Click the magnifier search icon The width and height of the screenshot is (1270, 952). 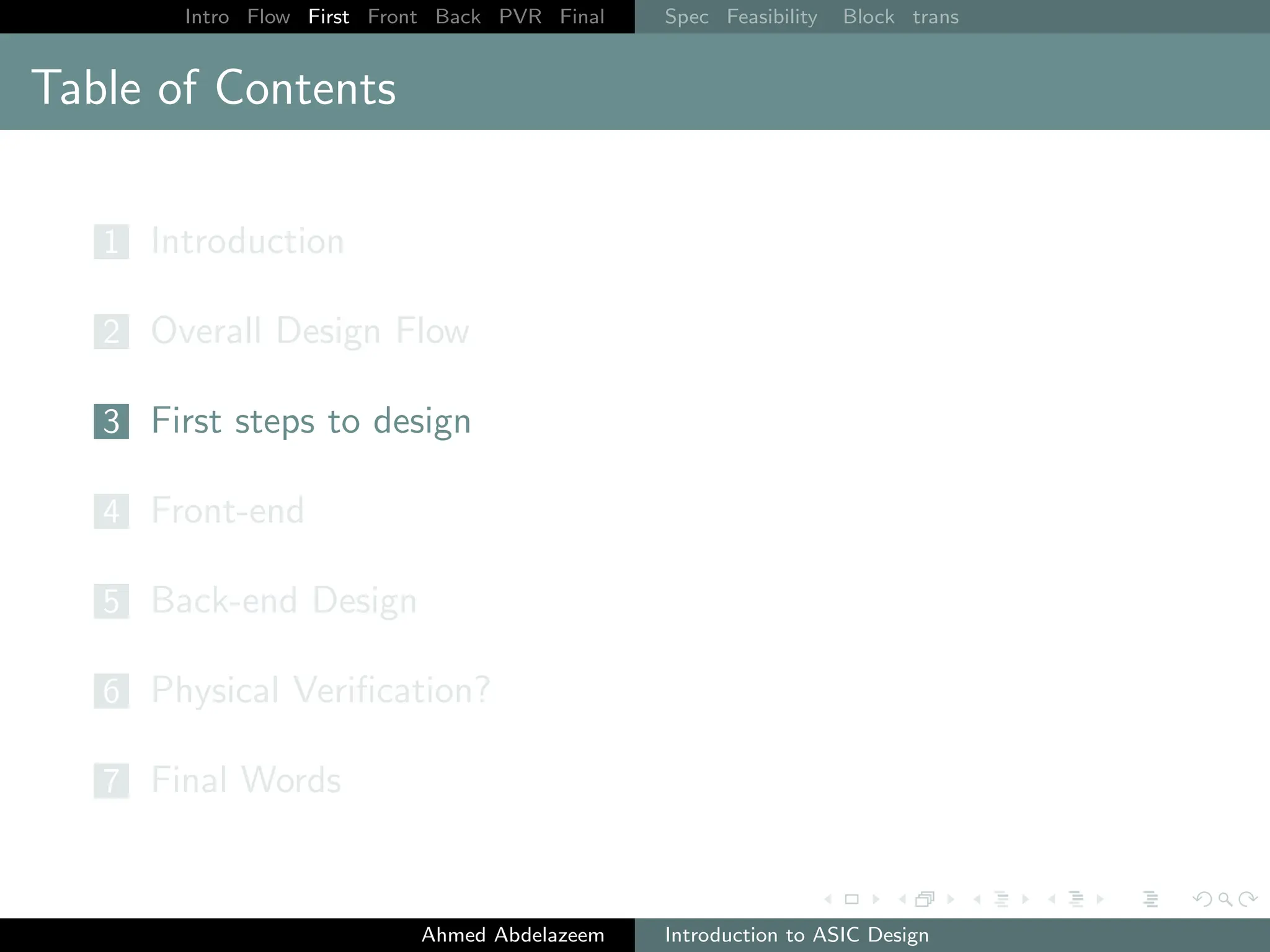[1225, 899]
